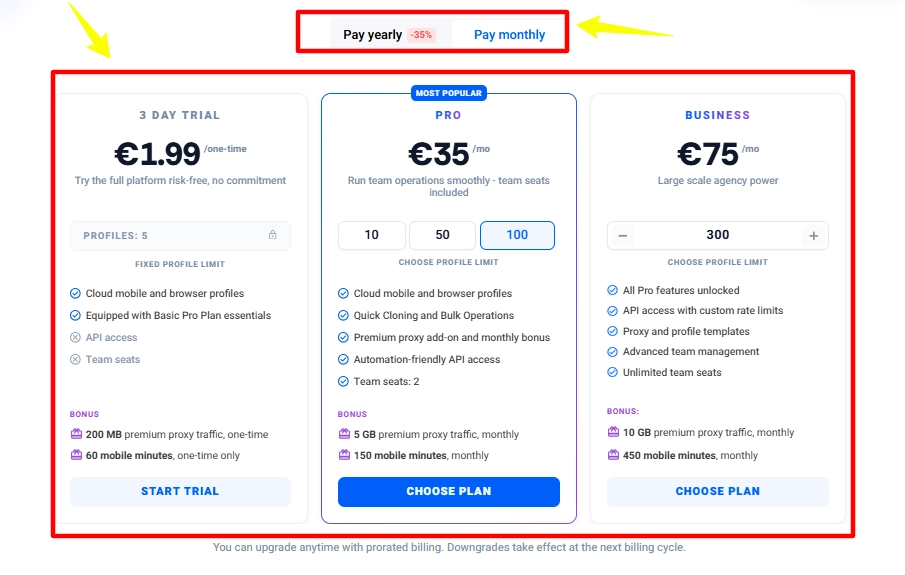This screenshot has width=905, height=575.
Task: Click the gift icon beside 450 mobile minutes
Action: click(613, 455)
